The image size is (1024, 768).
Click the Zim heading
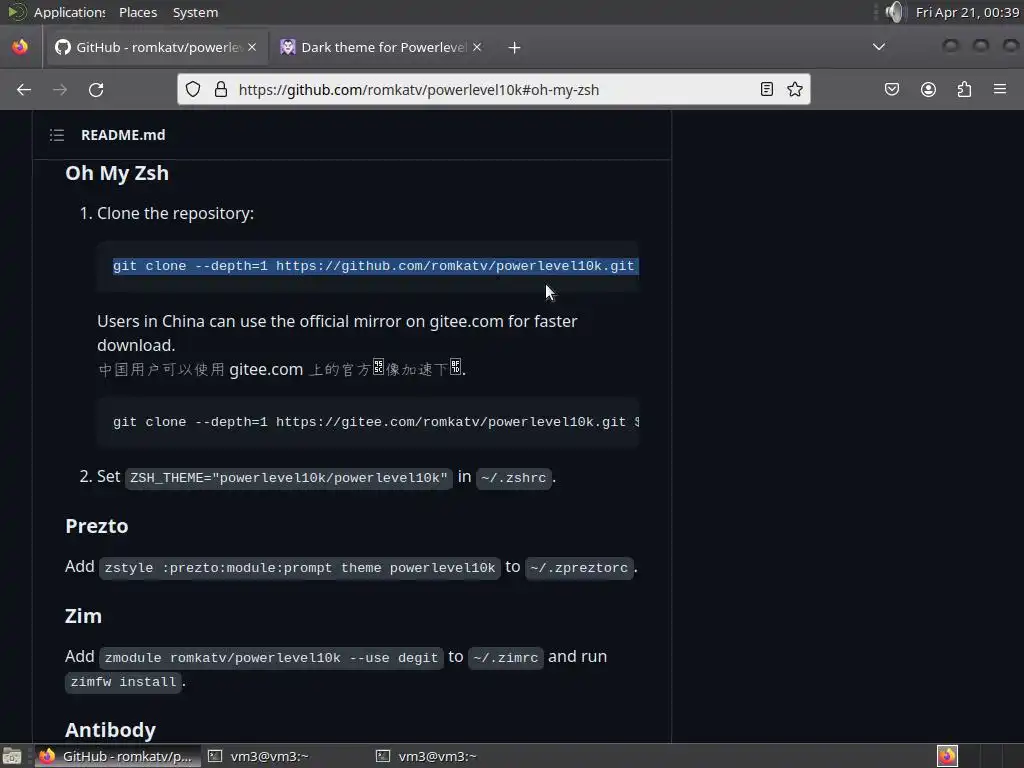point(83,616)
